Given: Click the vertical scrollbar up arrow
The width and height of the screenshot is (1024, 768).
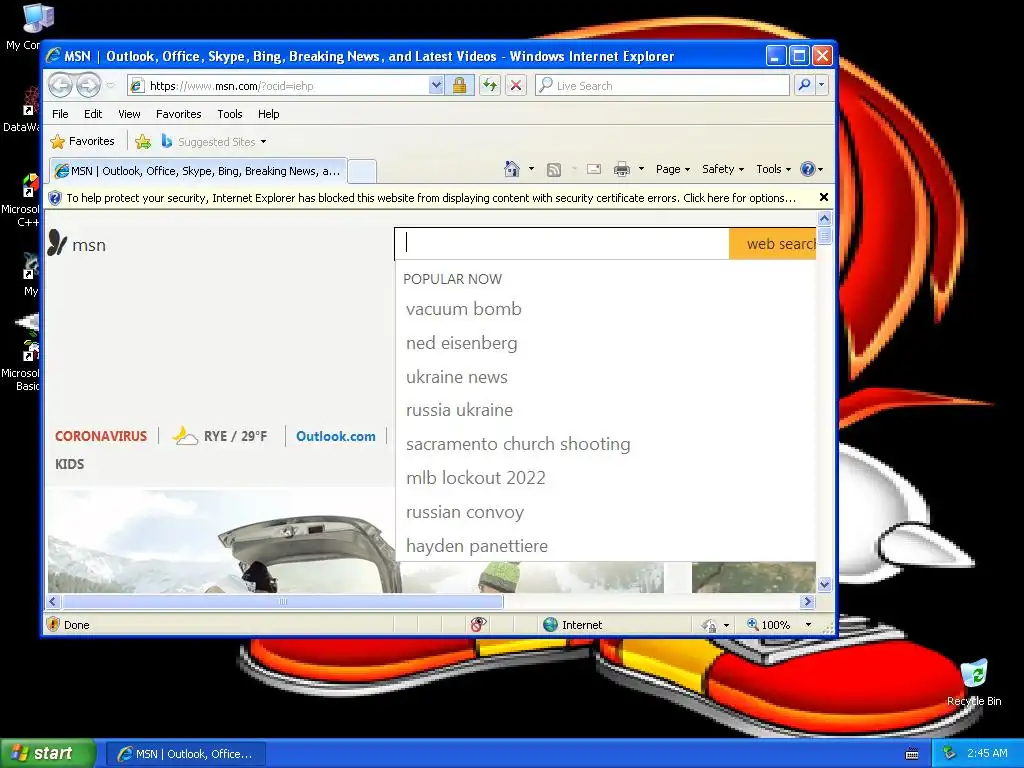Looking at the screenshot, I should pos(824,218).
